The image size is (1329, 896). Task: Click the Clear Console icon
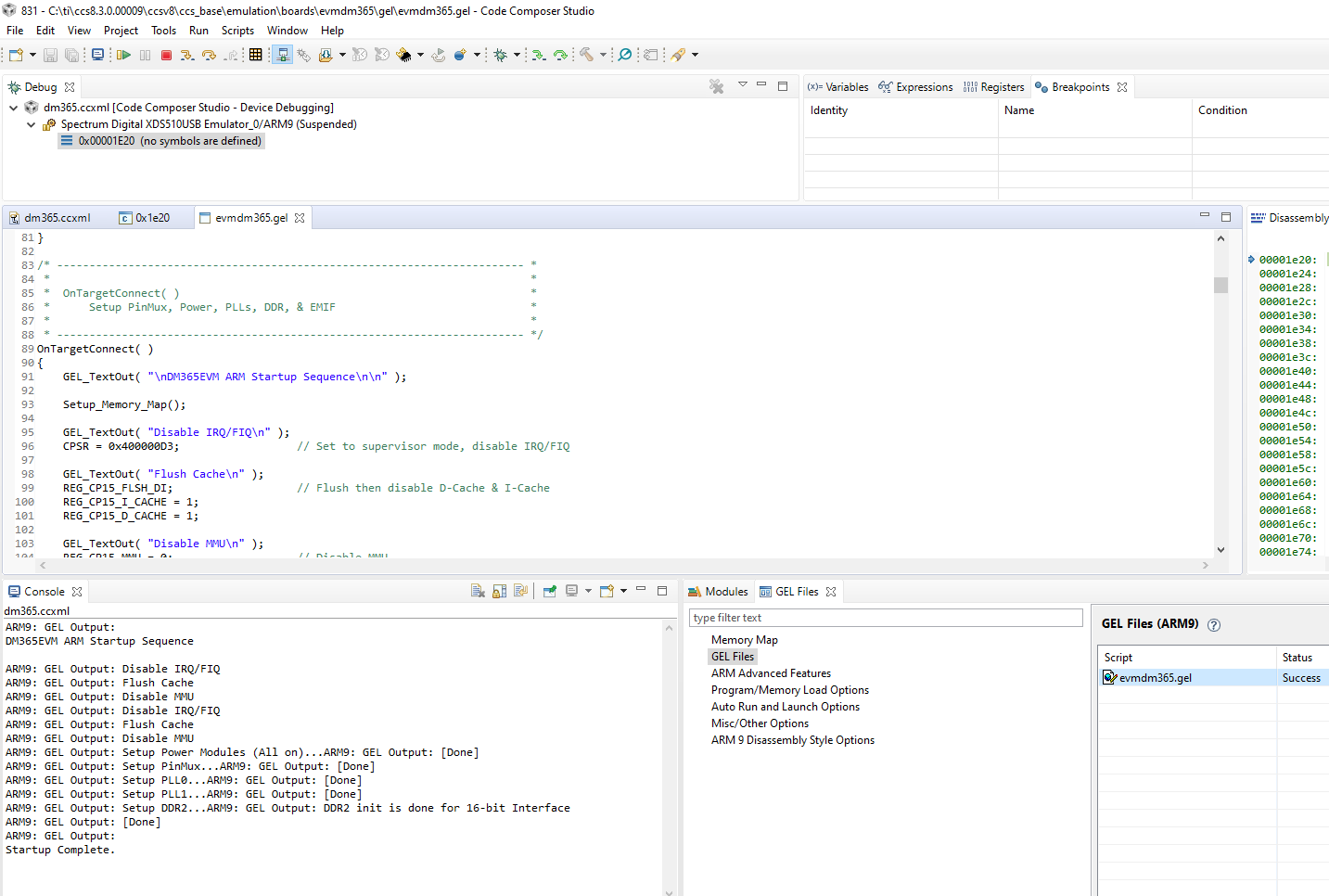[478, 591]
